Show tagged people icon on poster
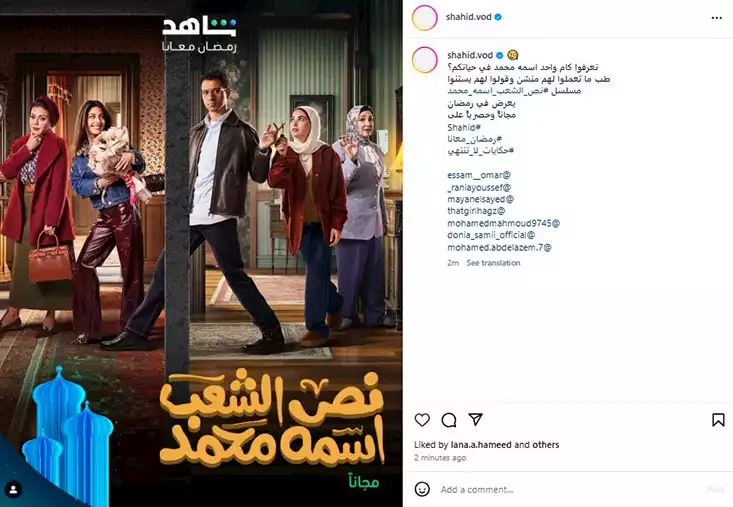The height and width of the screenshot is (507, 733). click(14, 489)
